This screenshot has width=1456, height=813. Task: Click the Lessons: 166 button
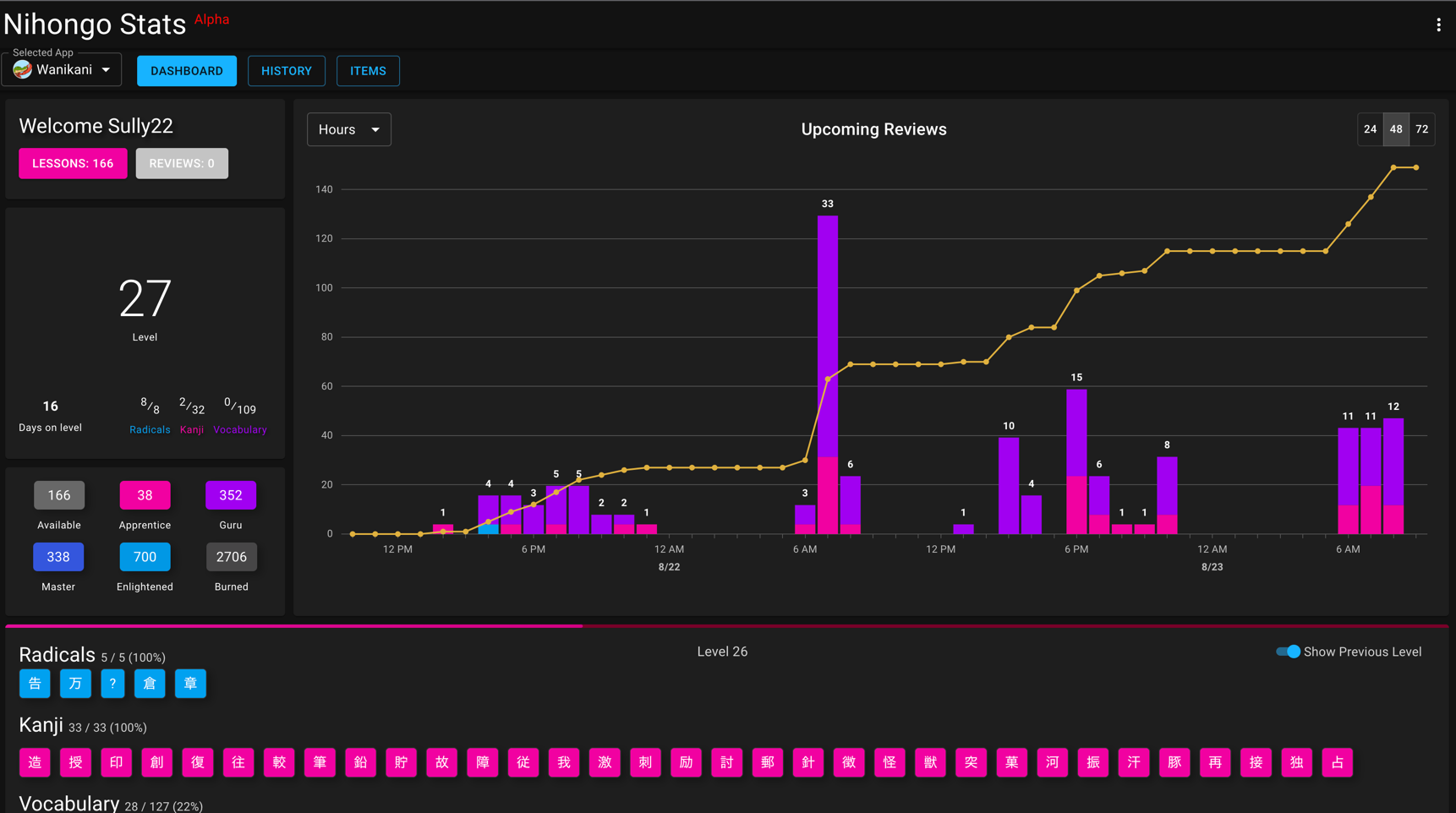click(73, 163)
